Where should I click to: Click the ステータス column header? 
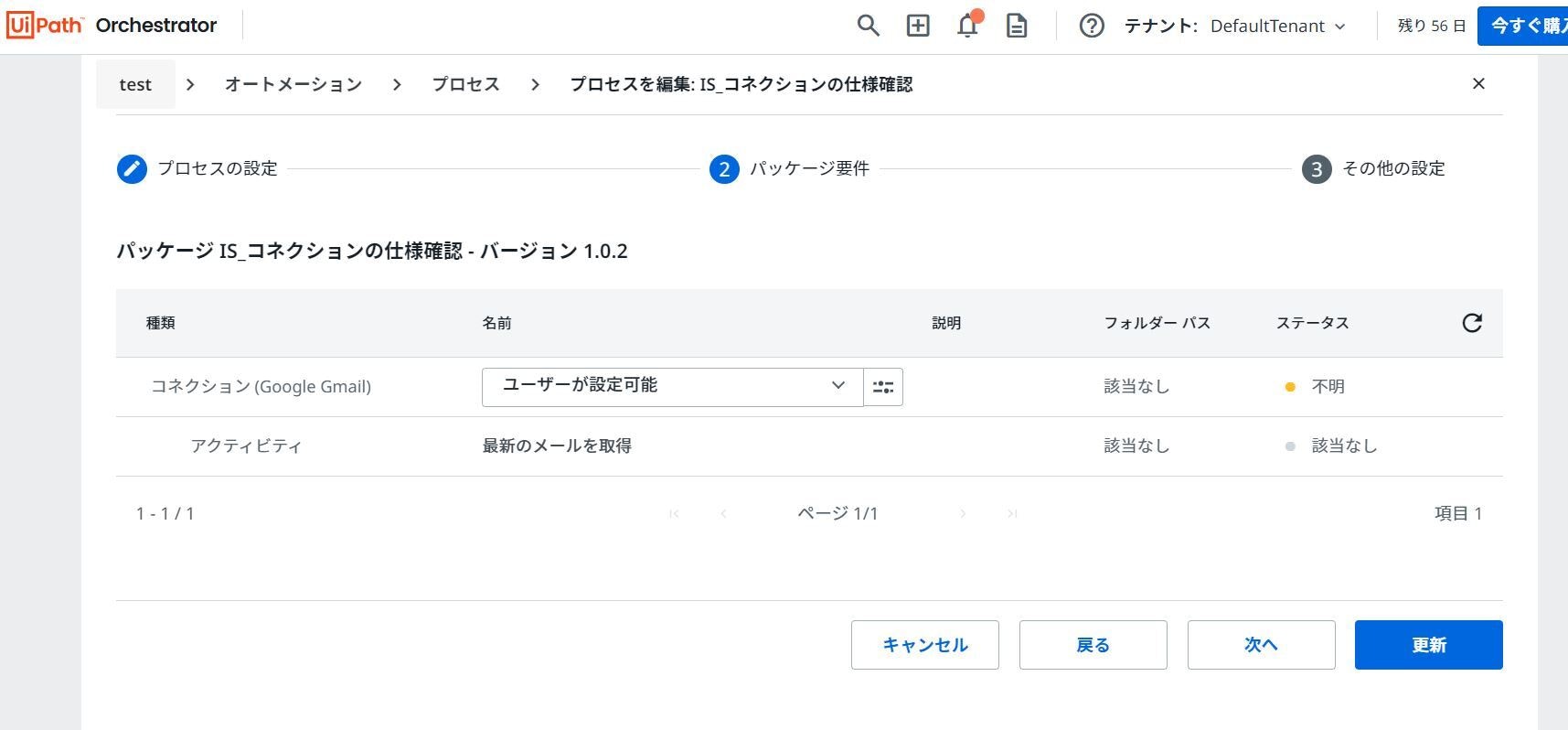point(1313,323)
